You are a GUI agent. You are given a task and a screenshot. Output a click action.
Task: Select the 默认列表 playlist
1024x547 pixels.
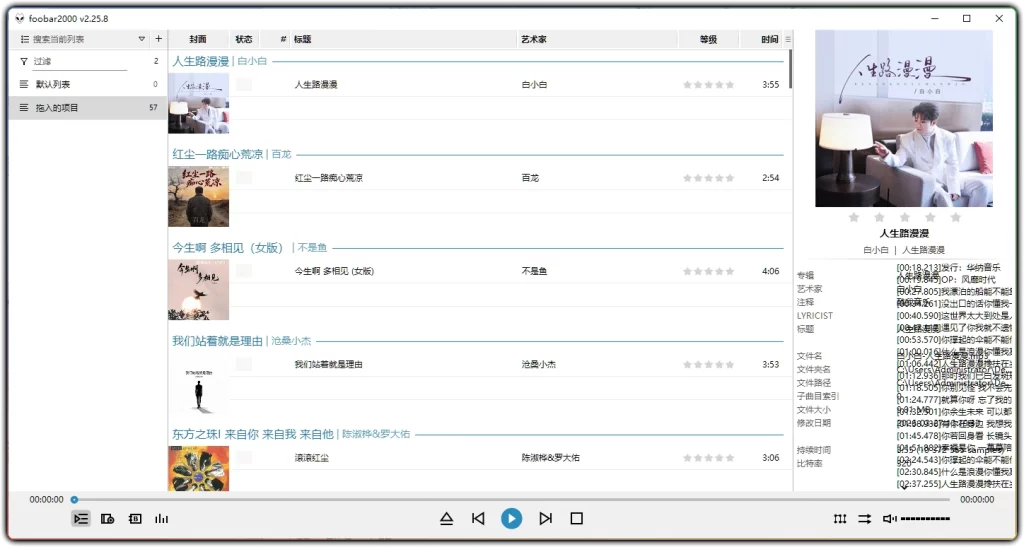88,84
